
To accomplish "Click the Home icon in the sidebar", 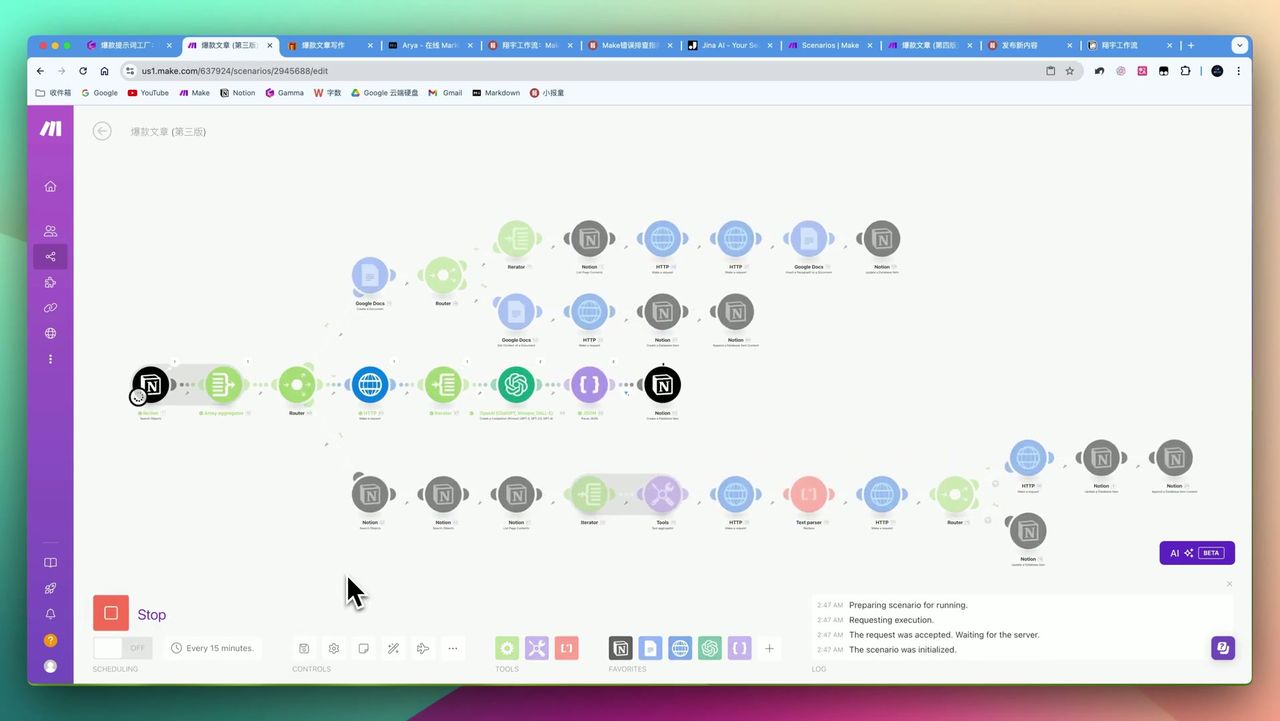I will [x=50, y=186].
